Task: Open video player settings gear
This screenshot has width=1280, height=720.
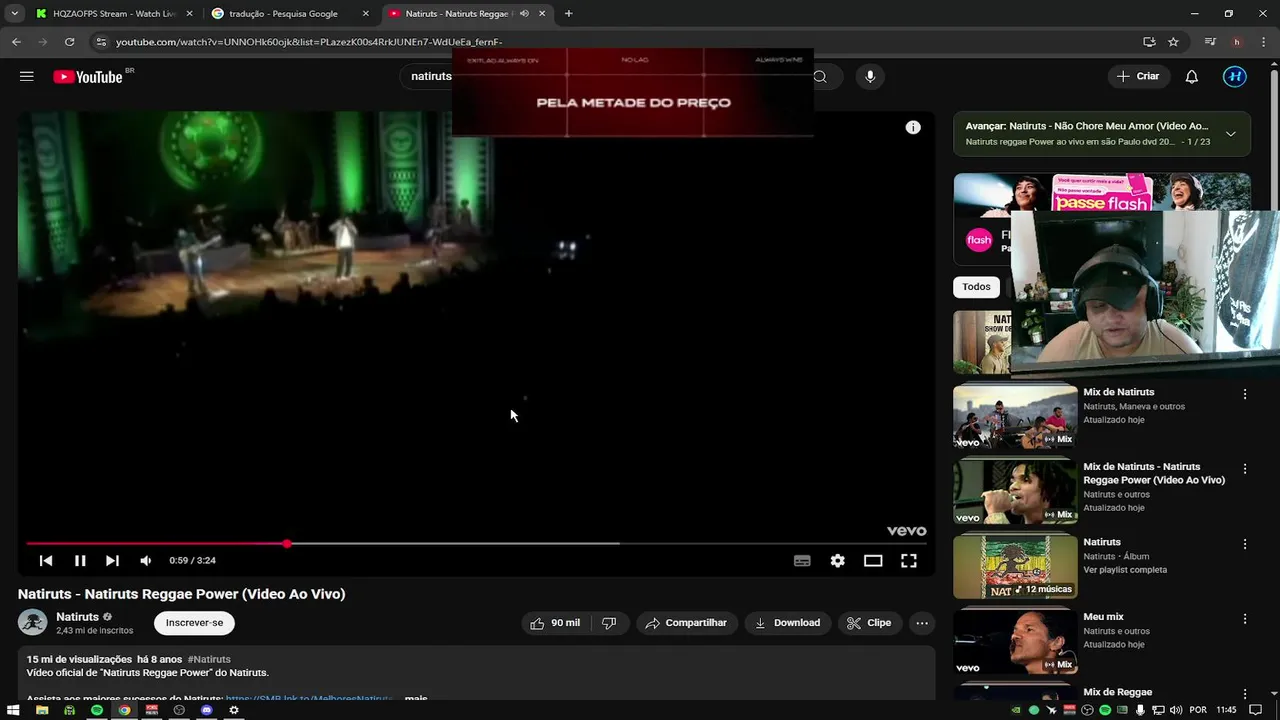Action: click(x=838, y=561)
